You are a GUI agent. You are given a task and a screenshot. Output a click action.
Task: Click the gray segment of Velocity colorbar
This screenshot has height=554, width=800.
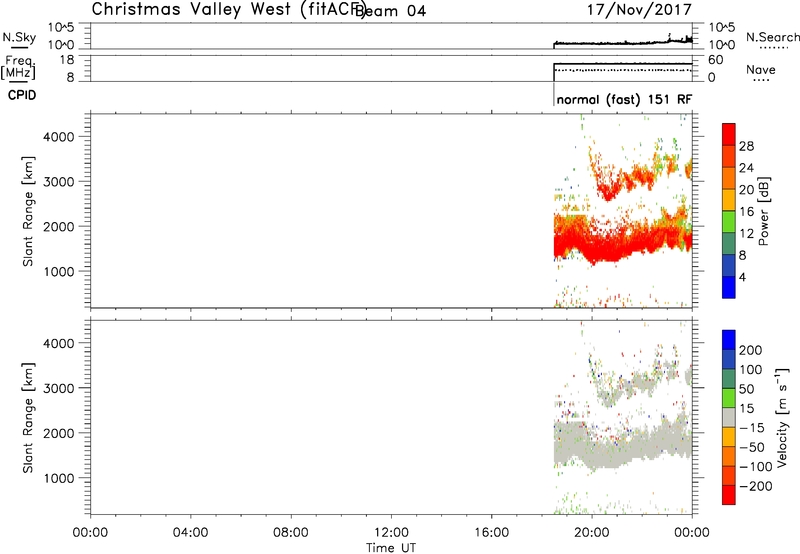point(729,417)
